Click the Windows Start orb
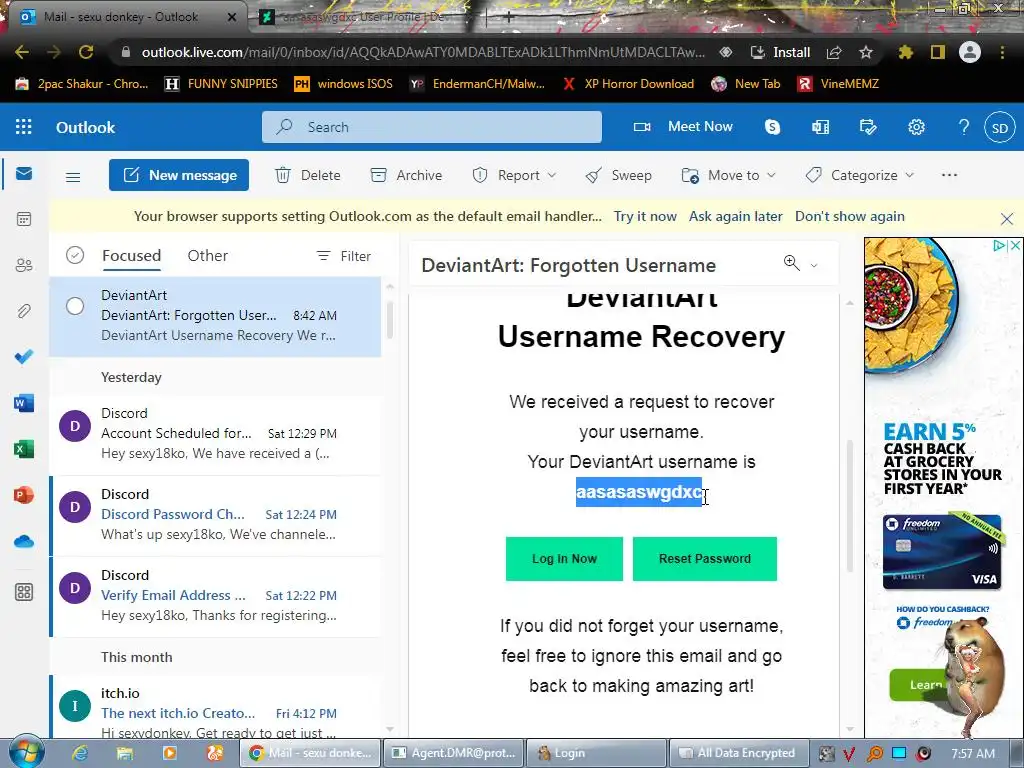1024x768 pixels. click(x=26, y=752)
